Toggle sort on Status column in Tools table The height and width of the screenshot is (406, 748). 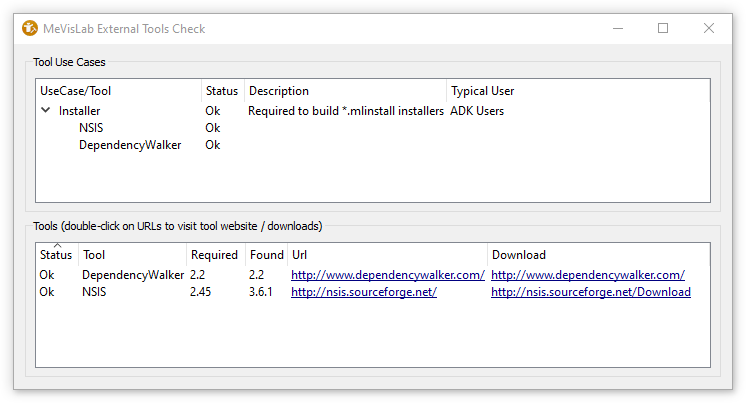(x=56, y=255)
